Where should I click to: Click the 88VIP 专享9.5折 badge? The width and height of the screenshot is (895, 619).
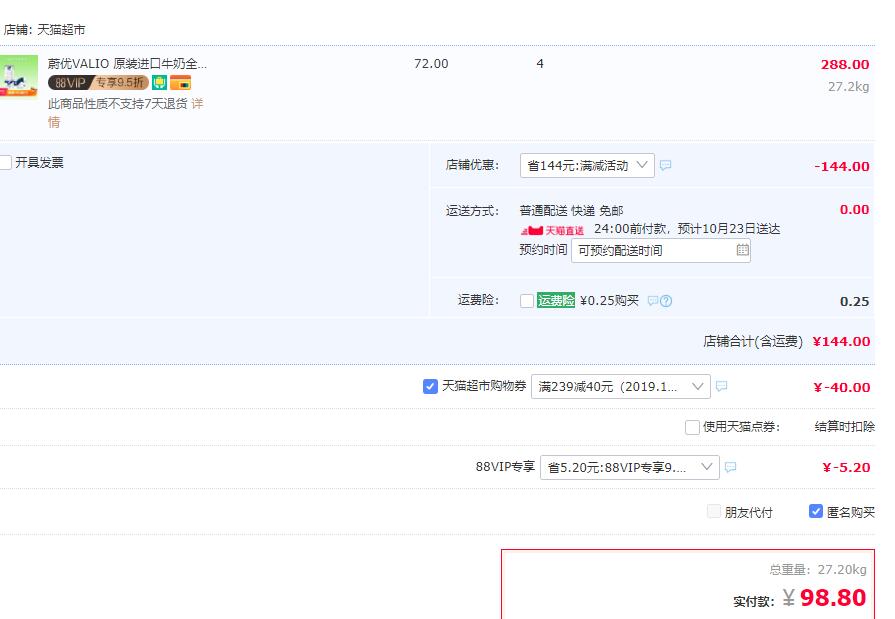[98, 83]
